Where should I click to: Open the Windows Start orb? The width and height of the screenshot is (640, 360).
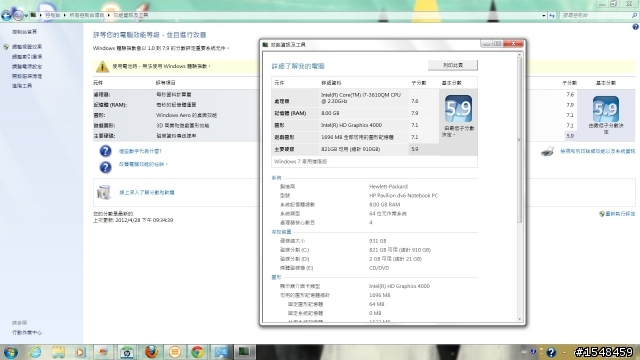[x=11, y=352]
